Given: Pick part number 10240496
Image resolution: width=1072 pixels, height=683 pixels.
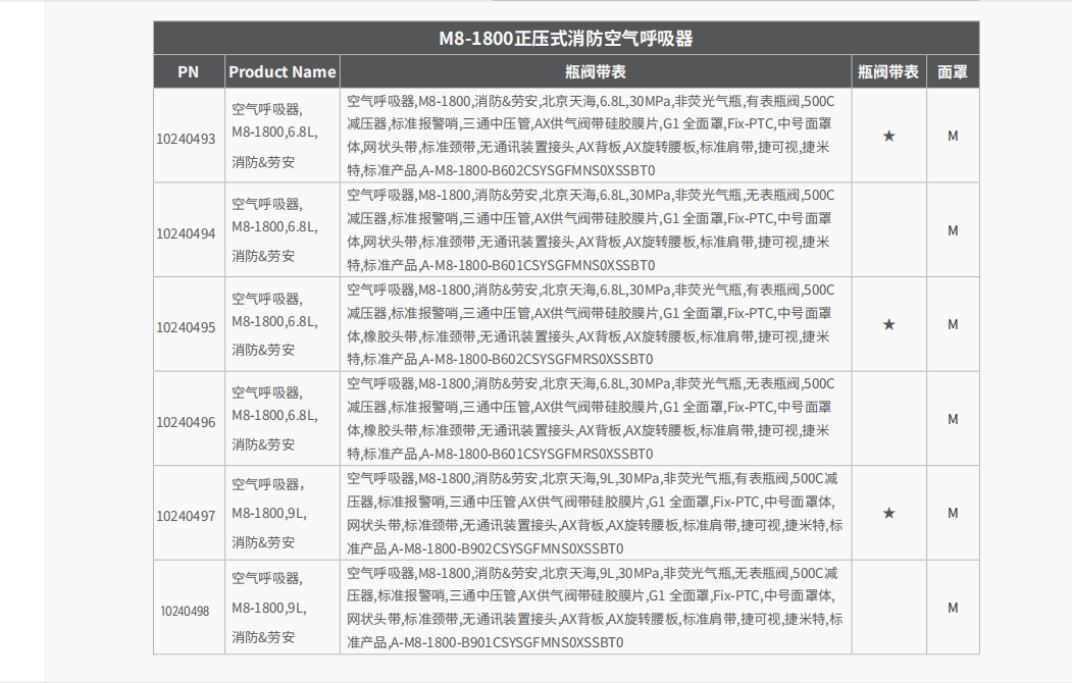Looking at the screenshot, I should pos(186,422).
